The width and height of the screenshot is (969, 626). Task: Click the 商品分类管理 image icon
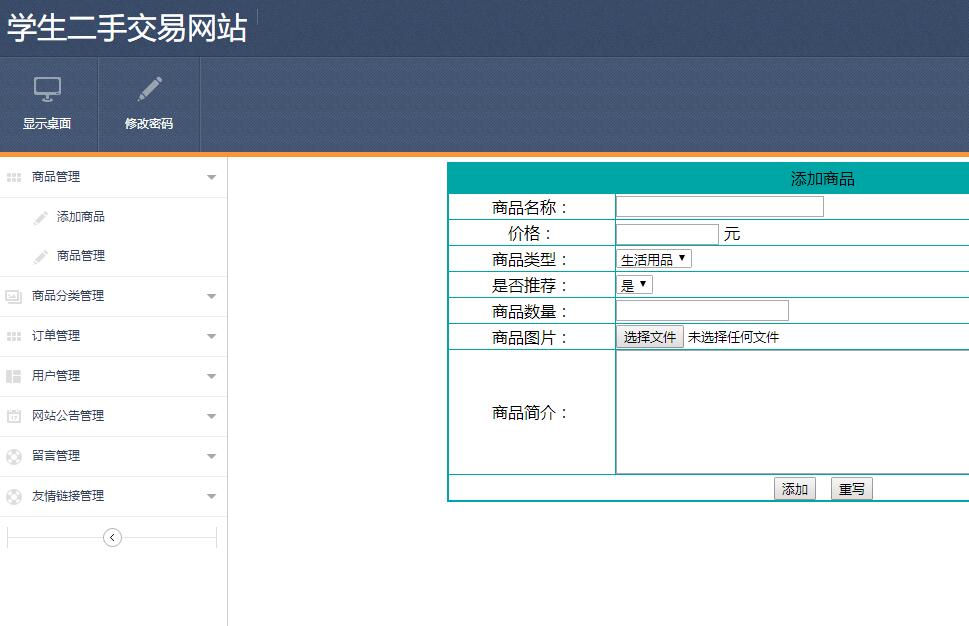point(14,297)
